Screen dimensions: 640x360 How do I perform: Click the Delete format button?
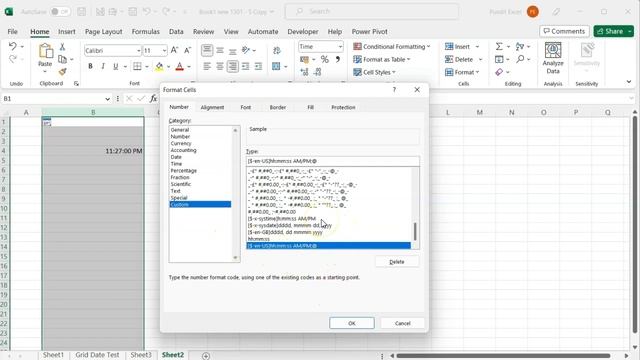(x=397, y=262)
